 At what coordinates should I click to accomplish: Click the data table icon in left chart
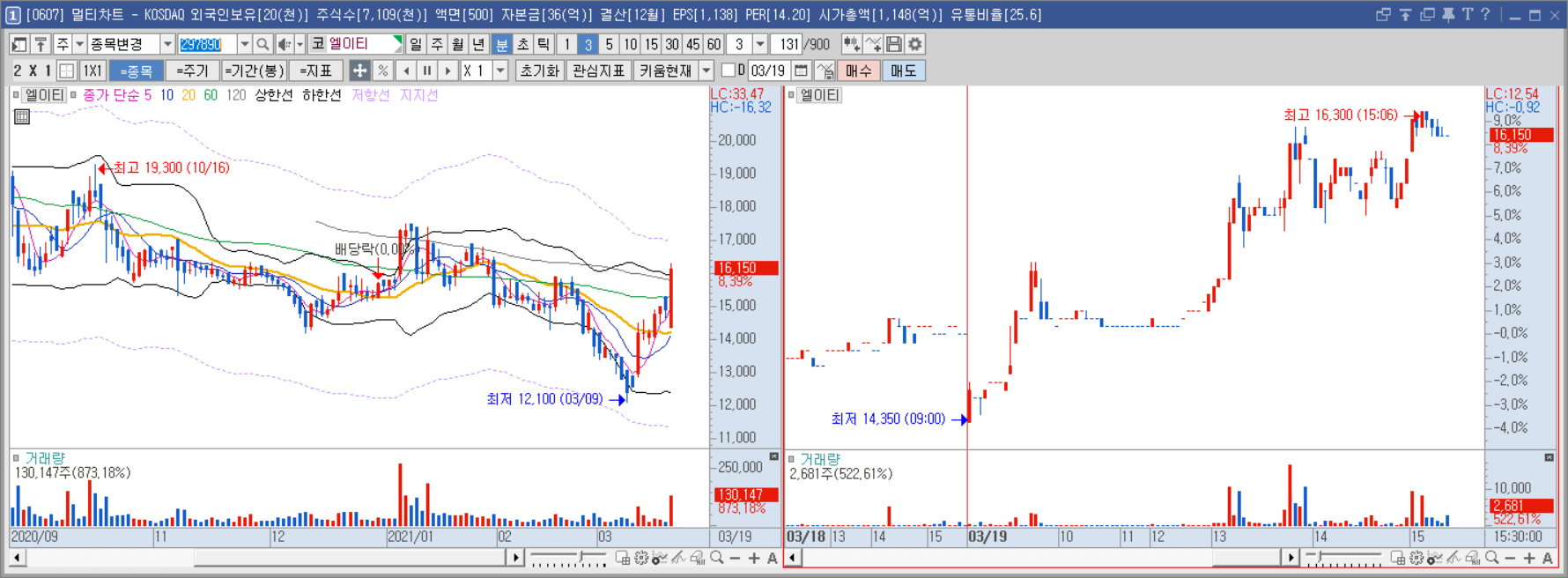tap(22, 116)
